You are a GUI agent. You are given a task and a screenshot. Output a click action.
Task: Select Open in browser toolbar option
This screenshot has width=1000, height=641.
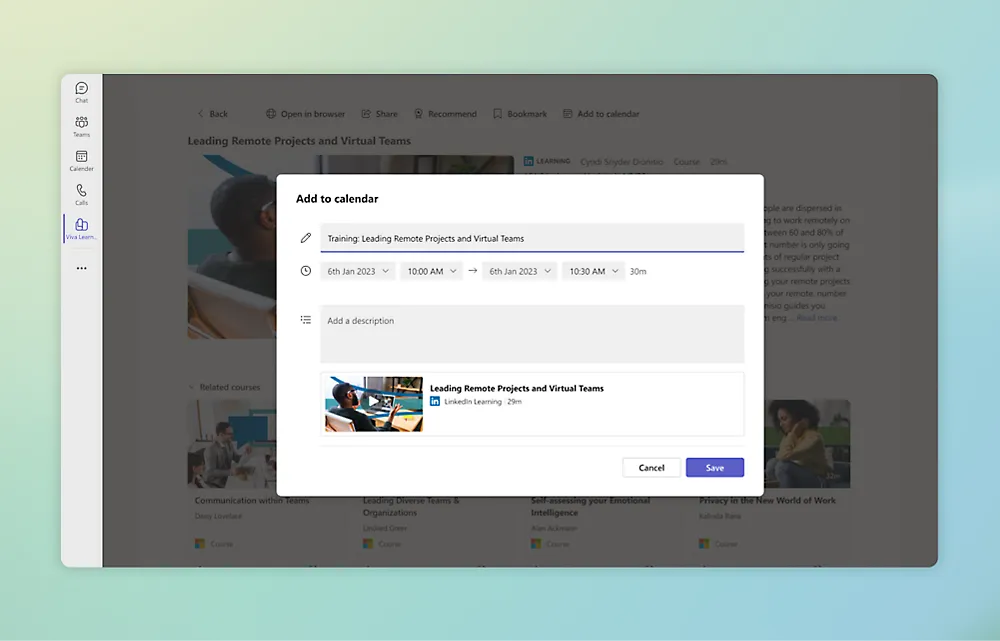click(305, 114)
